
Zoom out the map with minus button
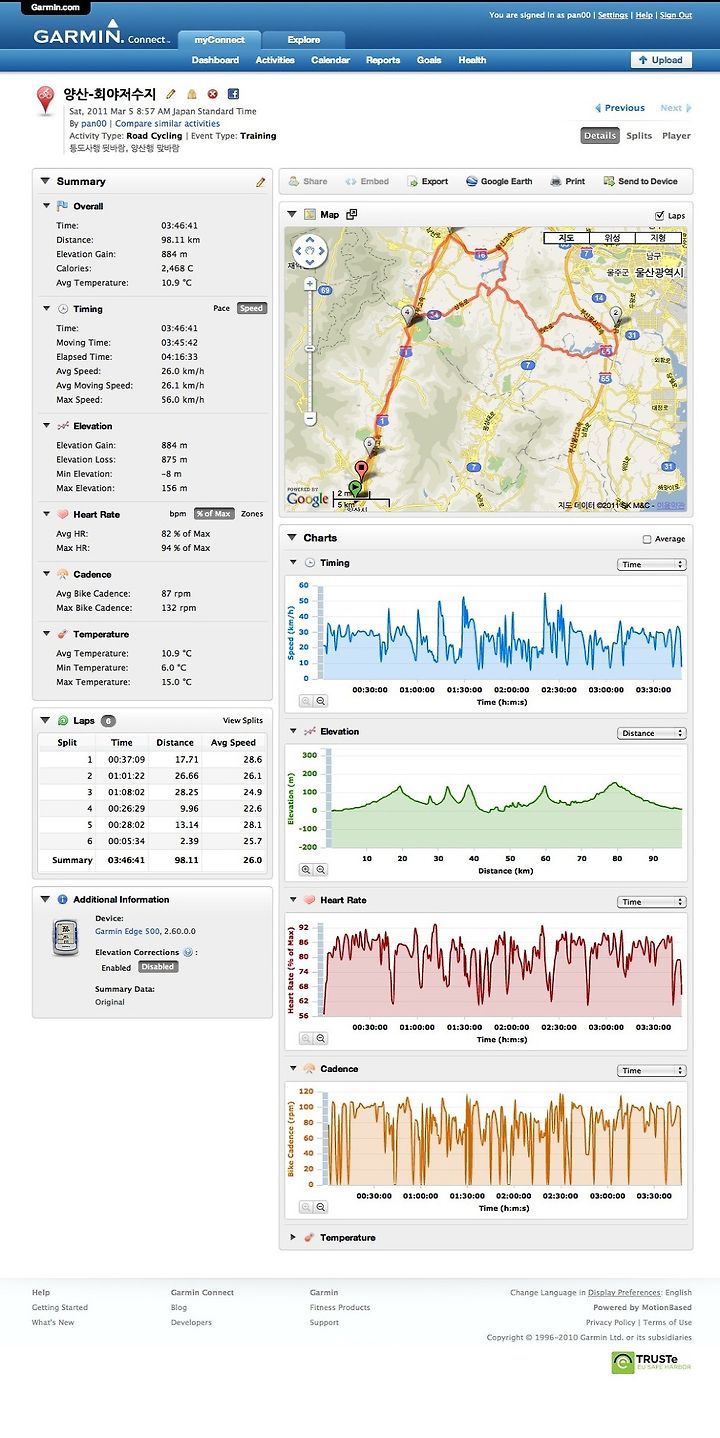pos(309,417)
